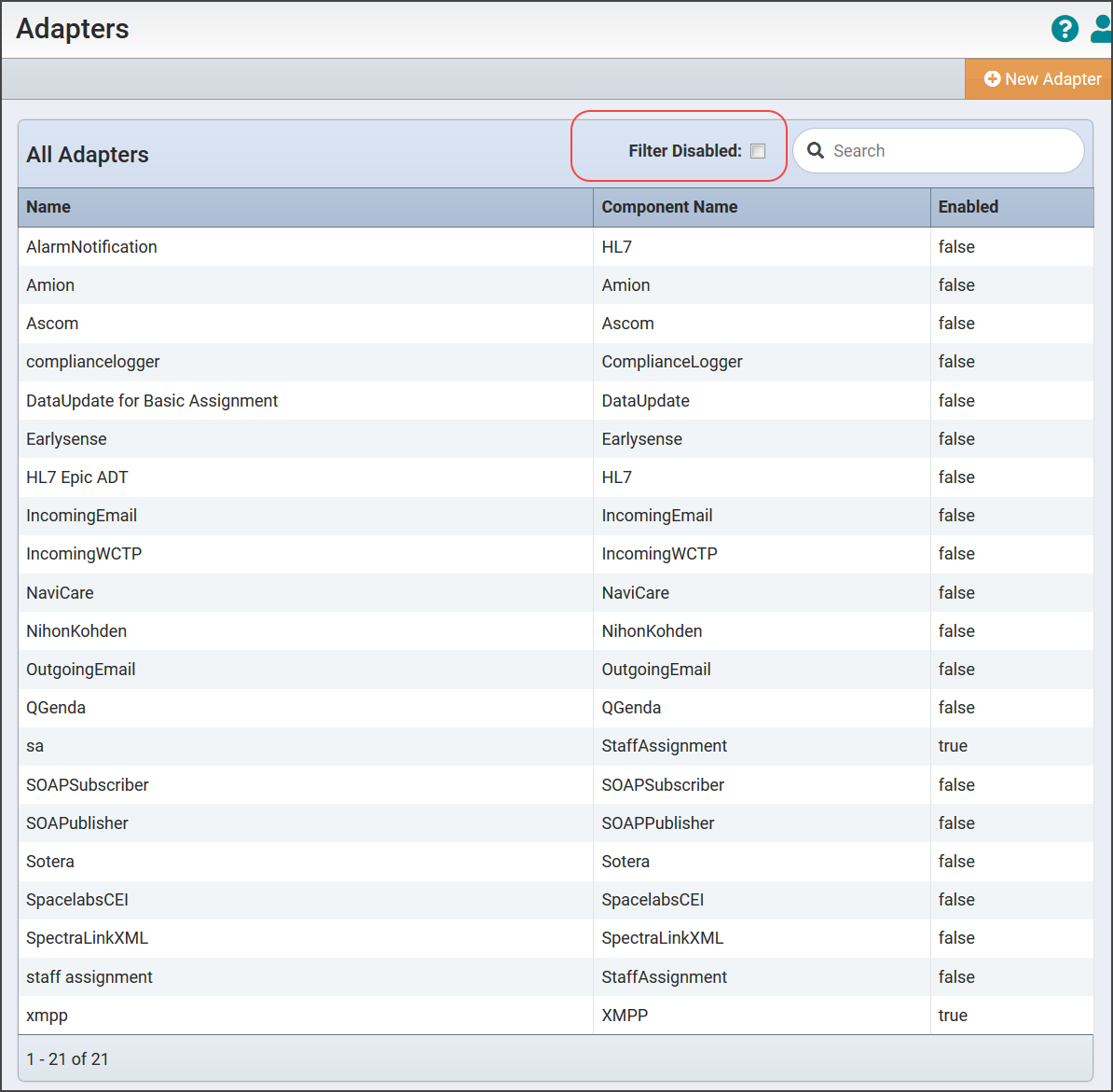Select the sa adapter row
1113x1092 pixels.
pyautogui.click(x=35, y=746)
